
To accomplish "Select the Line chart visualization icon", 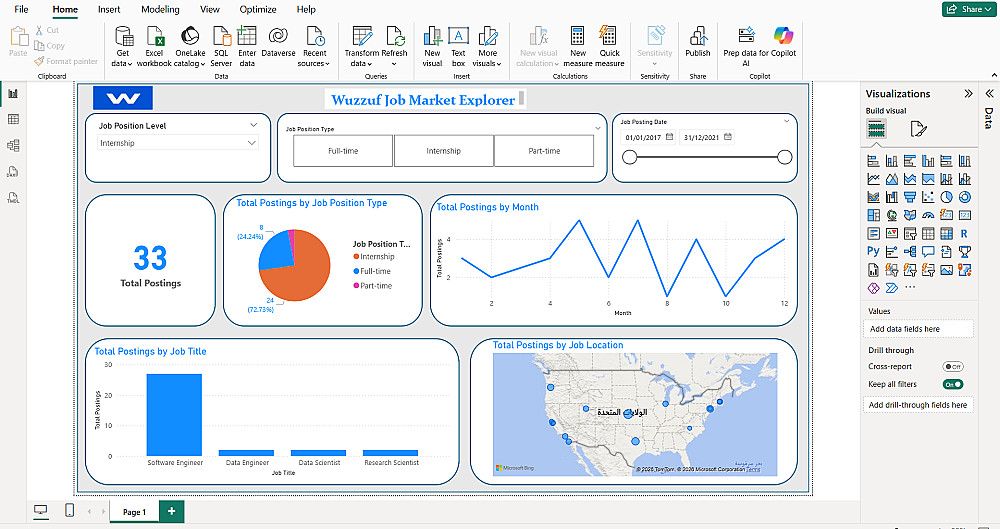I will 874,179.
